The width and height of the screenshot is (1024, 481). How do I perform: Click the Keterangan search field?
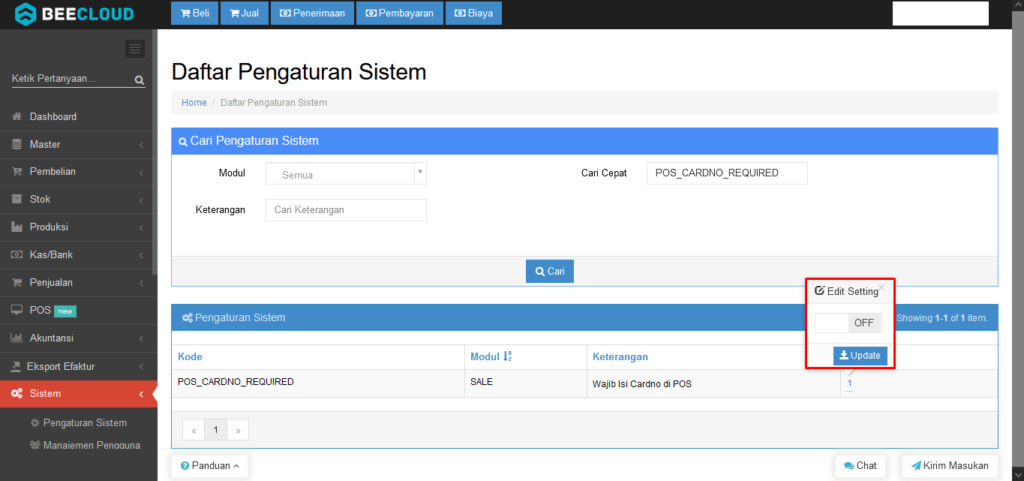tap(346, 210)
